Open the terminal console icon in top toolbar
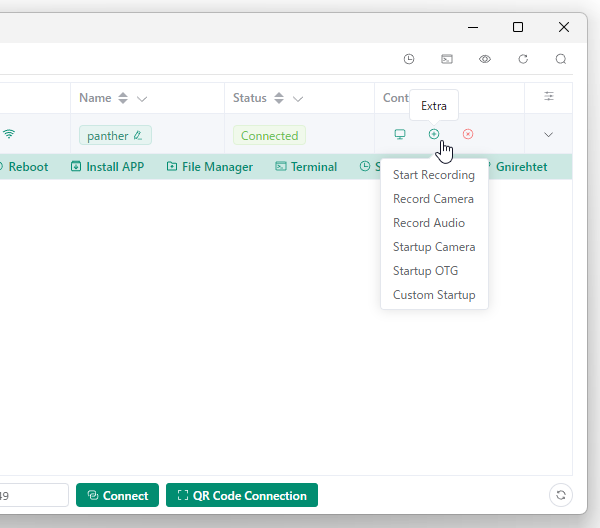600x528 pixels. (447, 59)
